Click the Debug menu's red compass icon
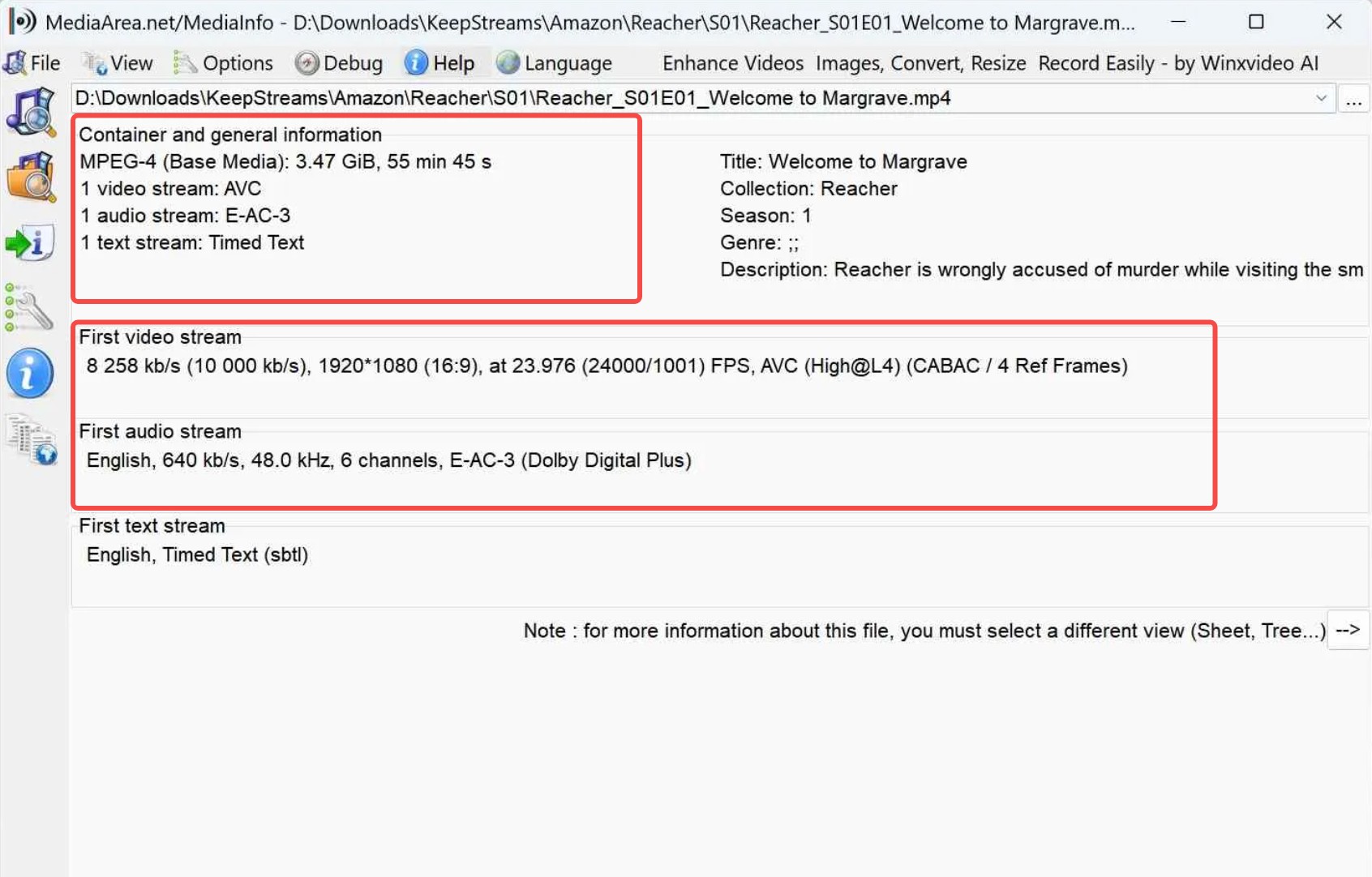This screenshot has width=1372, height=877. point(308,62)
